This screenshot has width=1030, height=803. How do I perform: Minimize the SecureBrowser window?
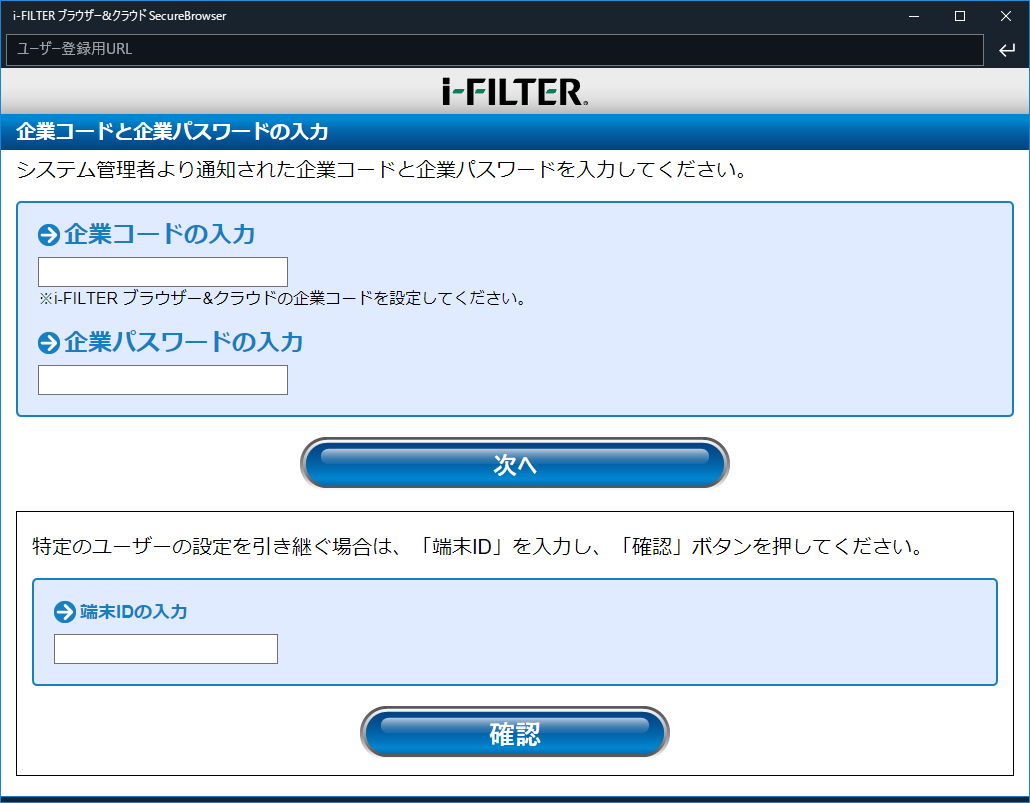[x=912, y=16]
